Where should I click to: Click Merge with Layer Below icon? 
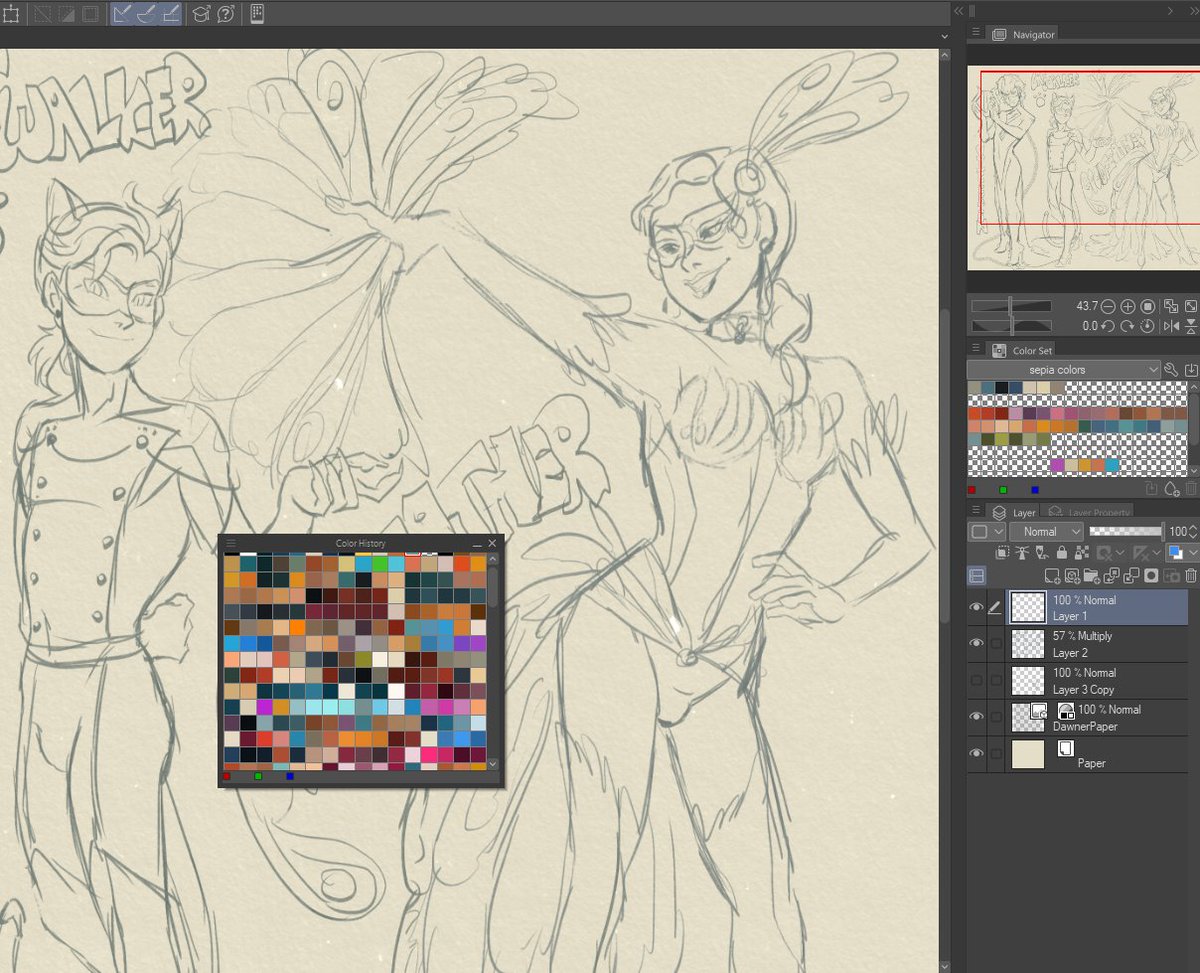[1131, 575]
